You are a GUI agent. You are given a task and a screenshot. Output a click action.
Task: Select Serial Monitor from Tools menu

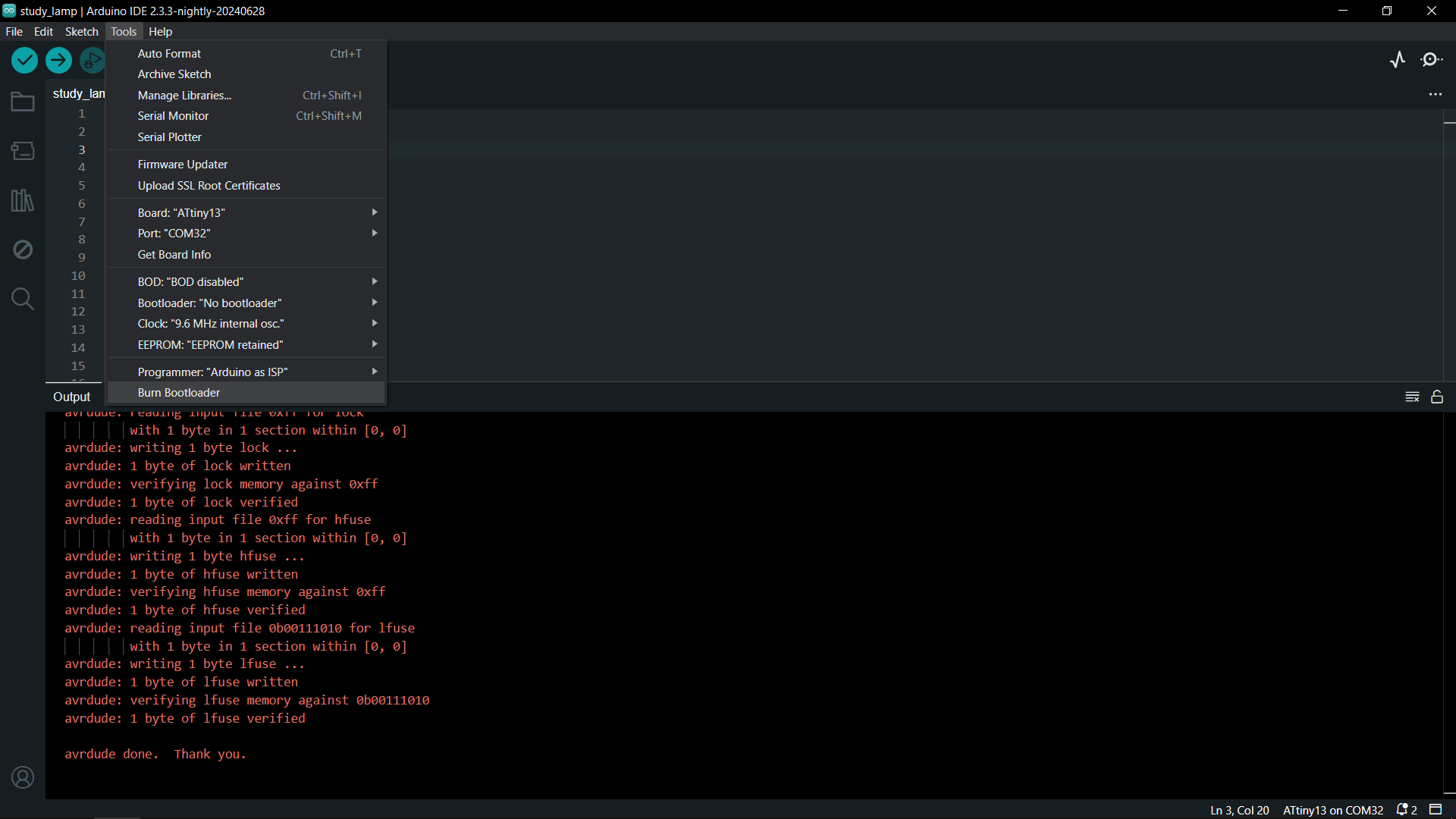[x=172, y=115]
